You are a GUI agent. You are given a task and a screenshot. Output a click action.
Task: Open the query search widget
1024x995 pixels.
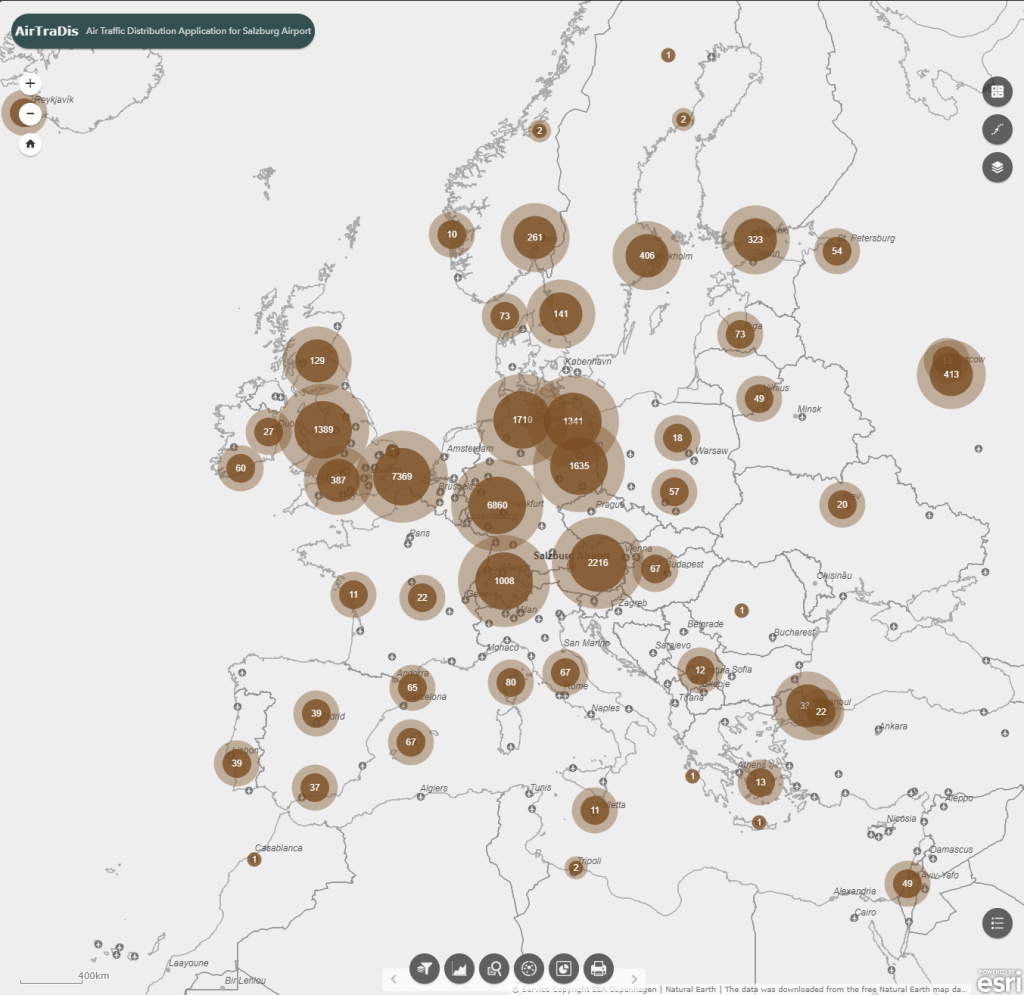495,968
